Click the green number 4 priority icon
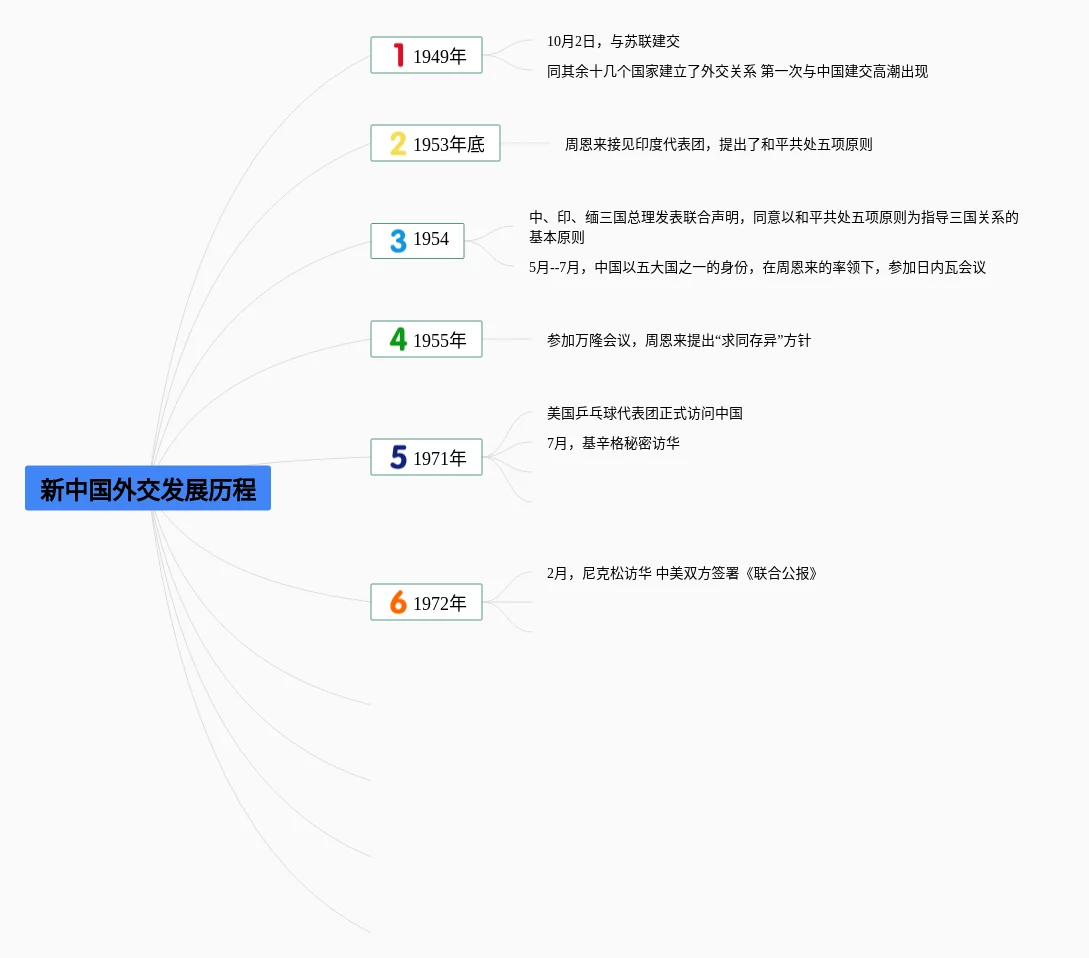The width and height of the screenshot is (1089, 958). click(398, 340)
